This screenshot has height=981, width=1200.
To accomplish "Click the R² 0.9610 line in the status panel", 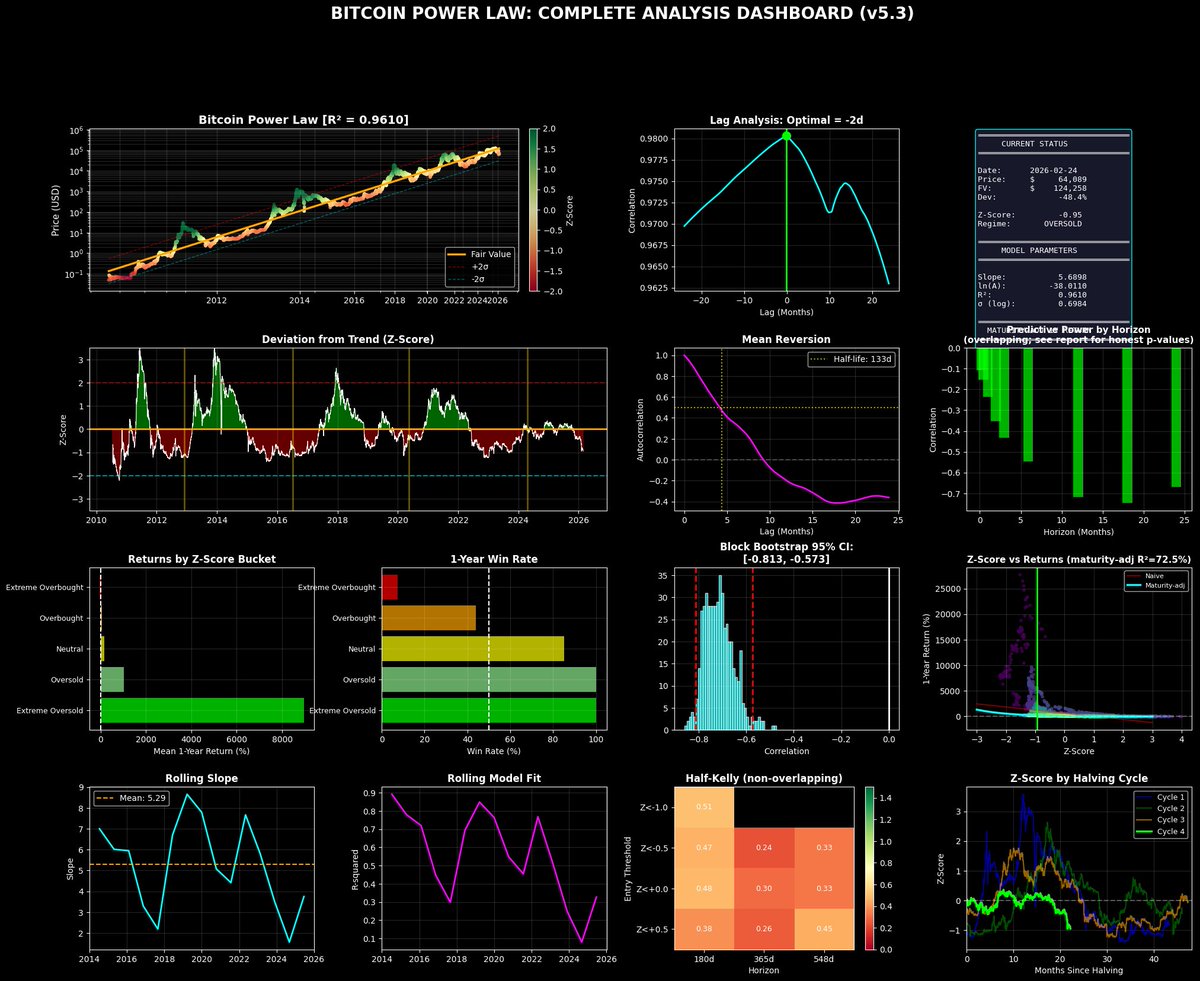I will (1032, 294).
